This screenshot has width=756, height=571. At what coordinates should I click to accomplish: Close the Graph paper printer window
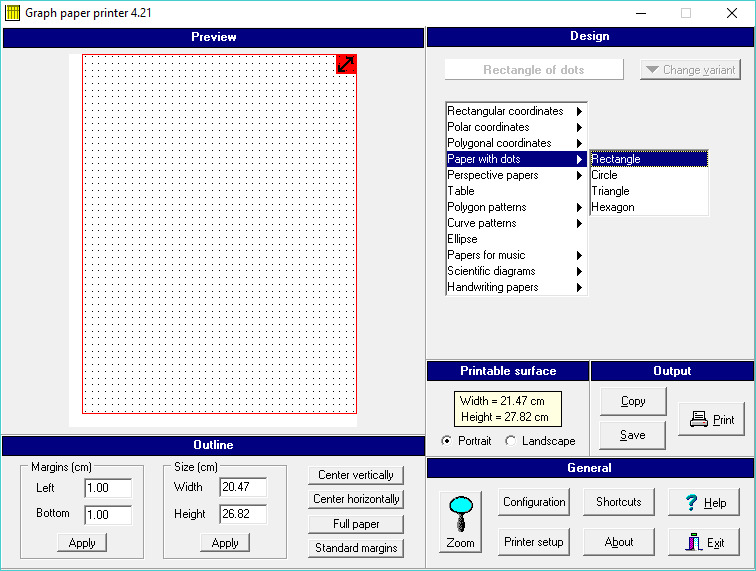click(x=732, y=13)
